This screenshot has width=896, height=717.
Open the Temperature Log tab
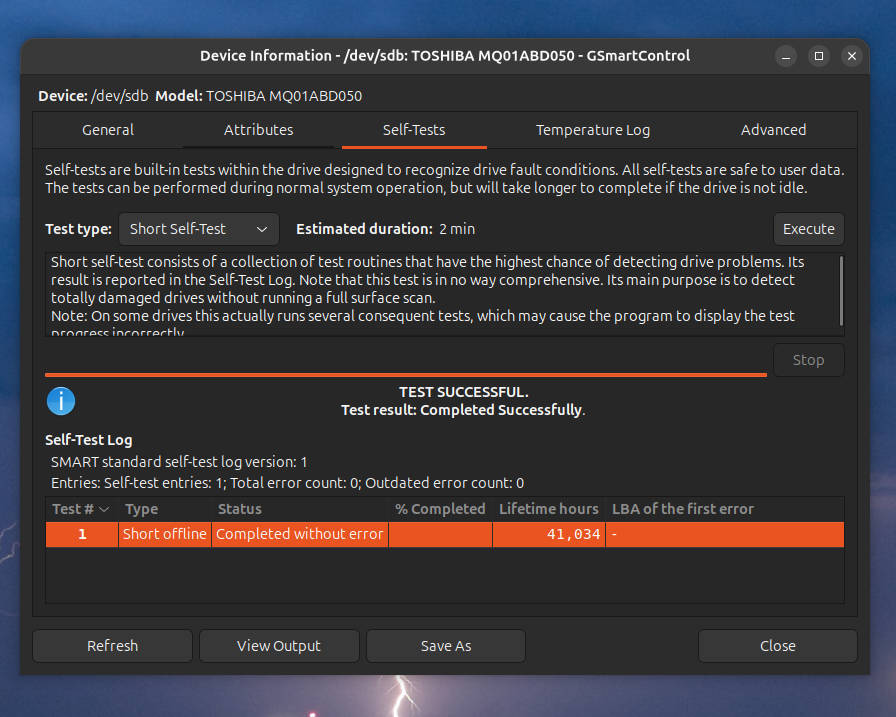point(592,129)
